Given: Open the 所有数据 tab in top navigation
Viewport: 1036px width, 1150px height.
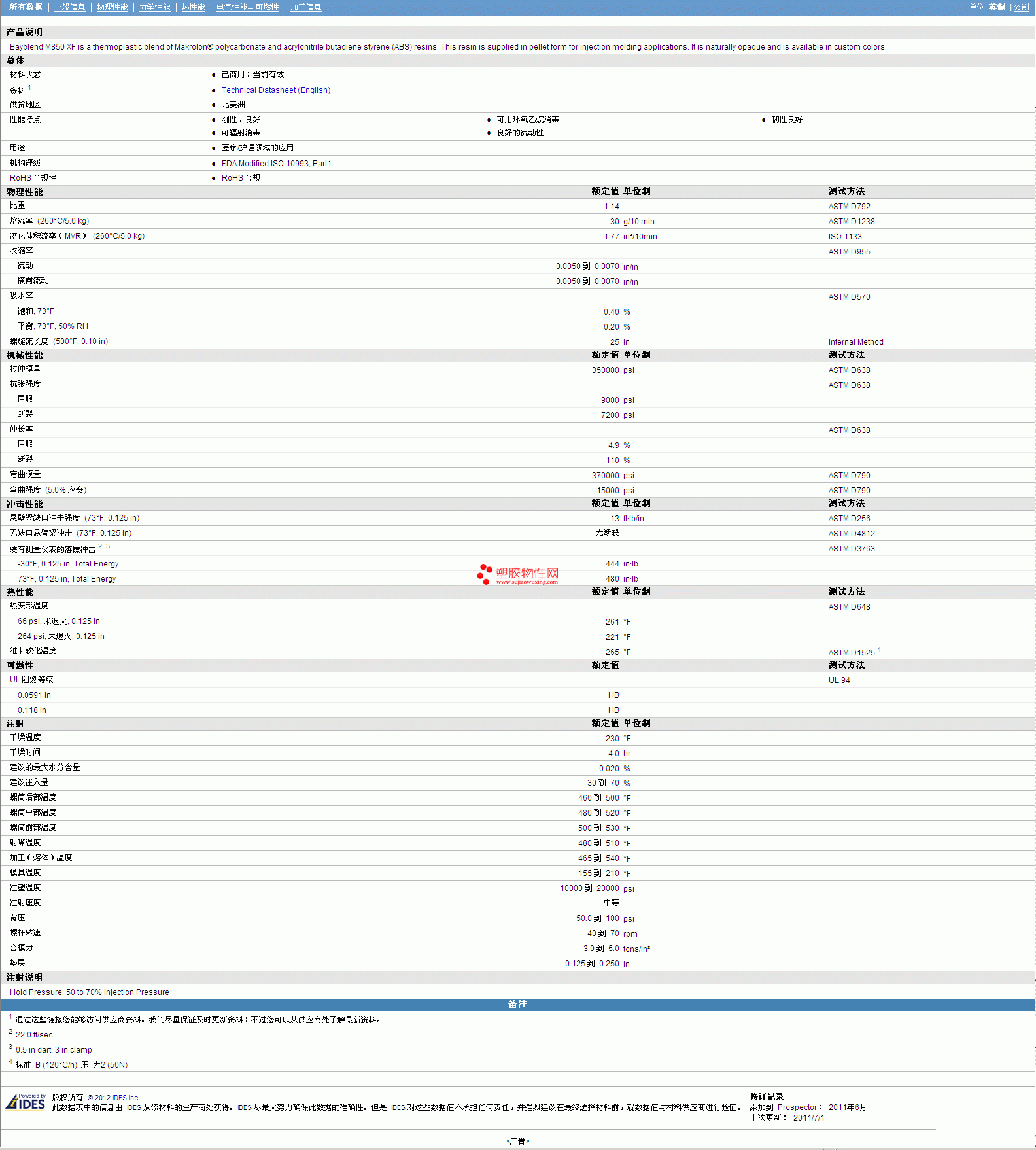Looking at the screenshot, I should point(26,7).
